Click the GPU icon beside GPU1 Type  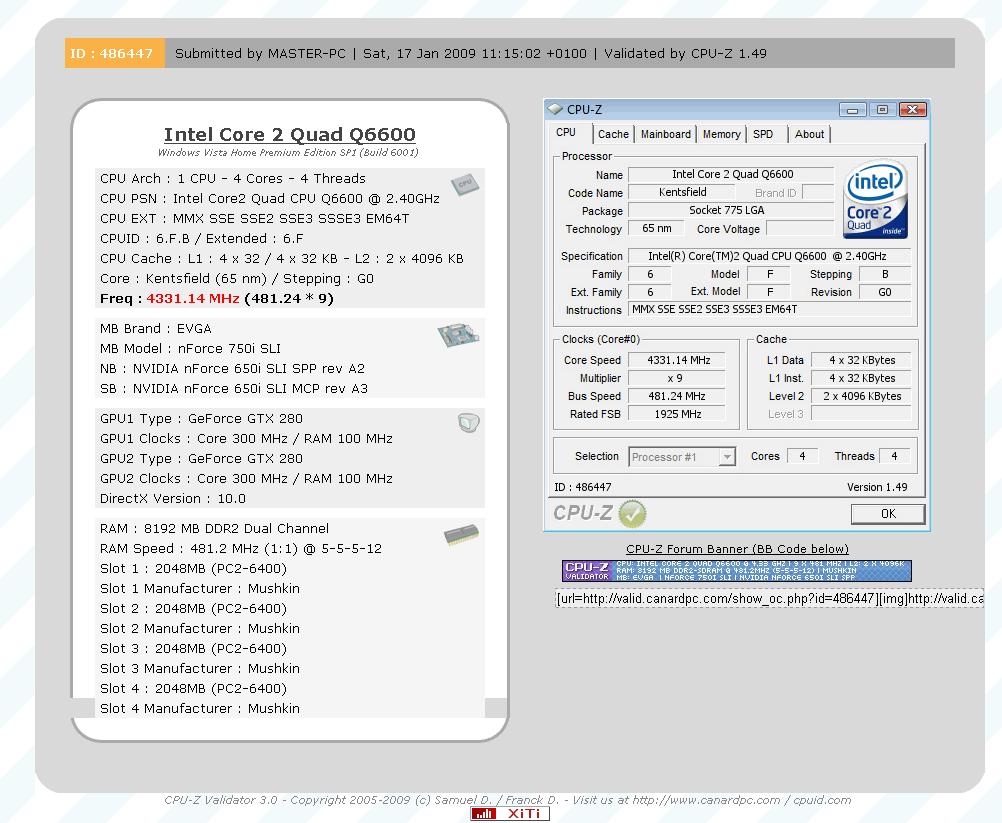[x=468, y=423]
